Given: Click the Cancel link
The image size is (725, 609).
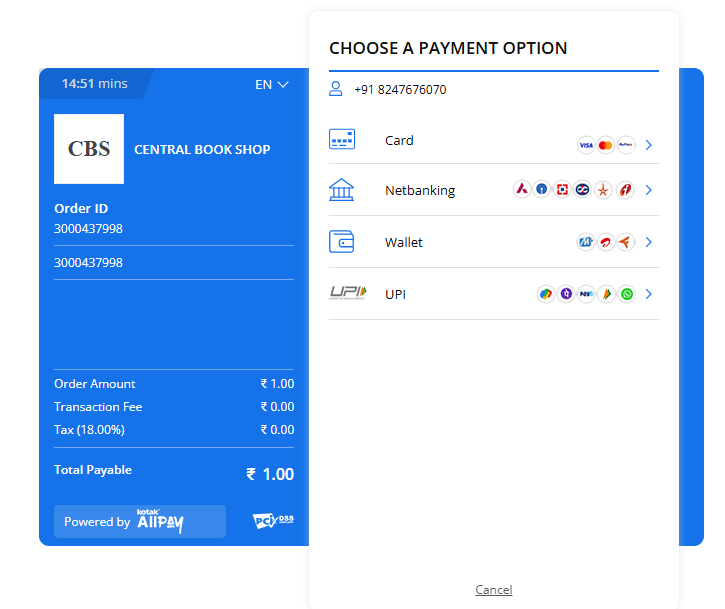Looking at the screenshot, I should pos(494,590).
